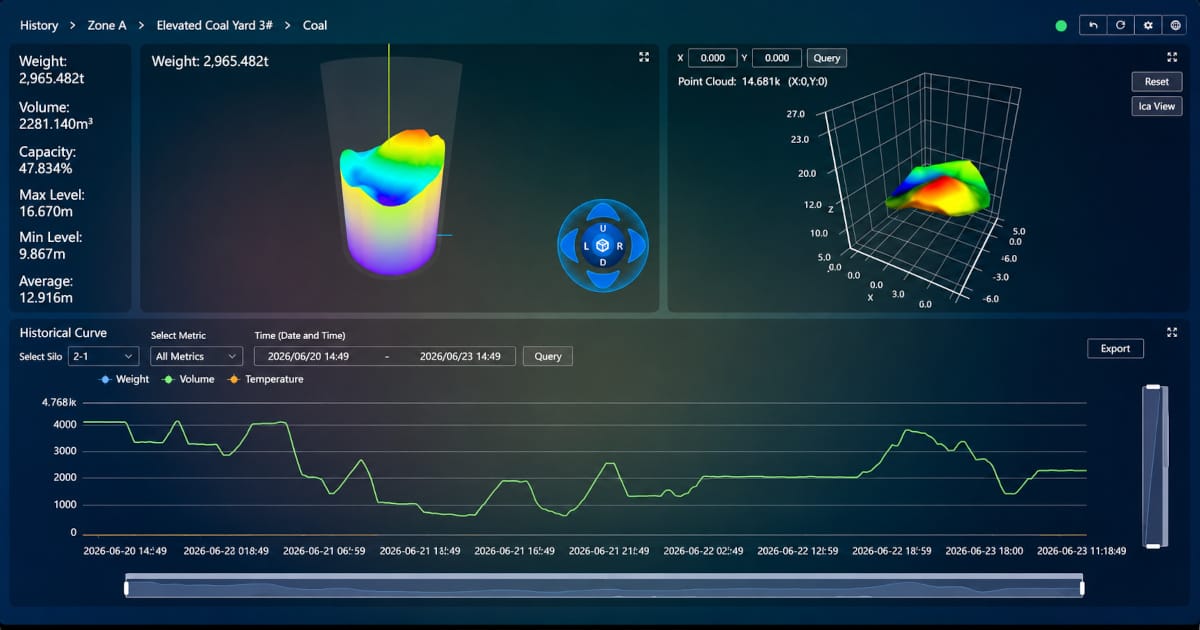Viewport: 1200px width, 630px height.
Task: Open the start date-time picker 2026/06/20 14:49
Action: click(x=308, y=356)
